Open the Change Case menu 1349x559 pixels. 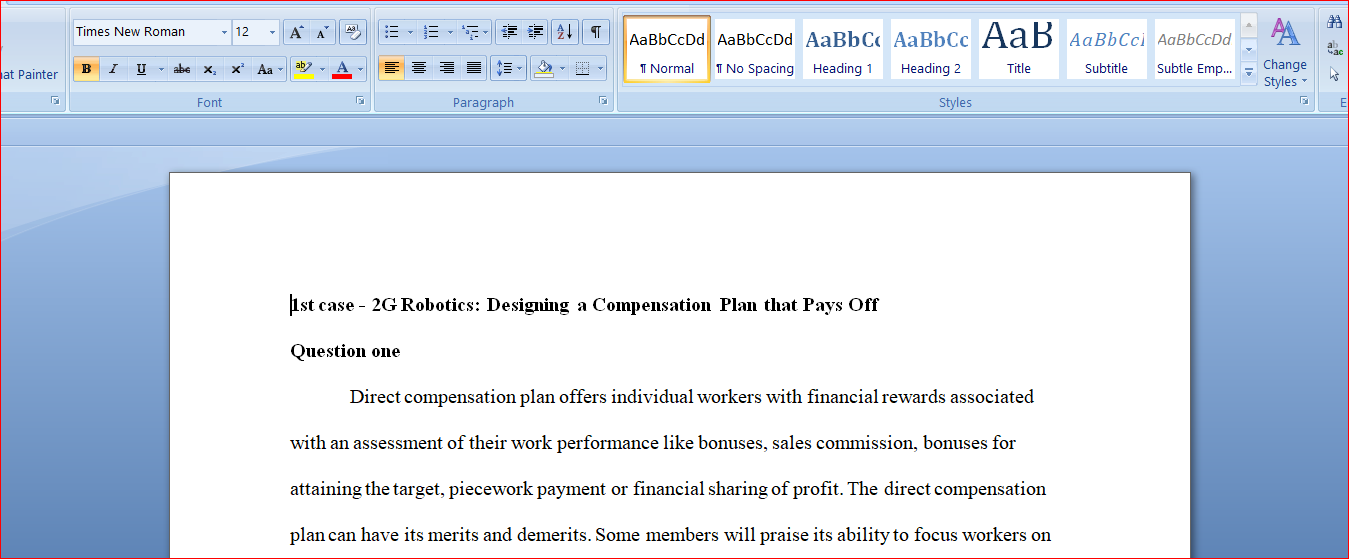click(268, 69)
